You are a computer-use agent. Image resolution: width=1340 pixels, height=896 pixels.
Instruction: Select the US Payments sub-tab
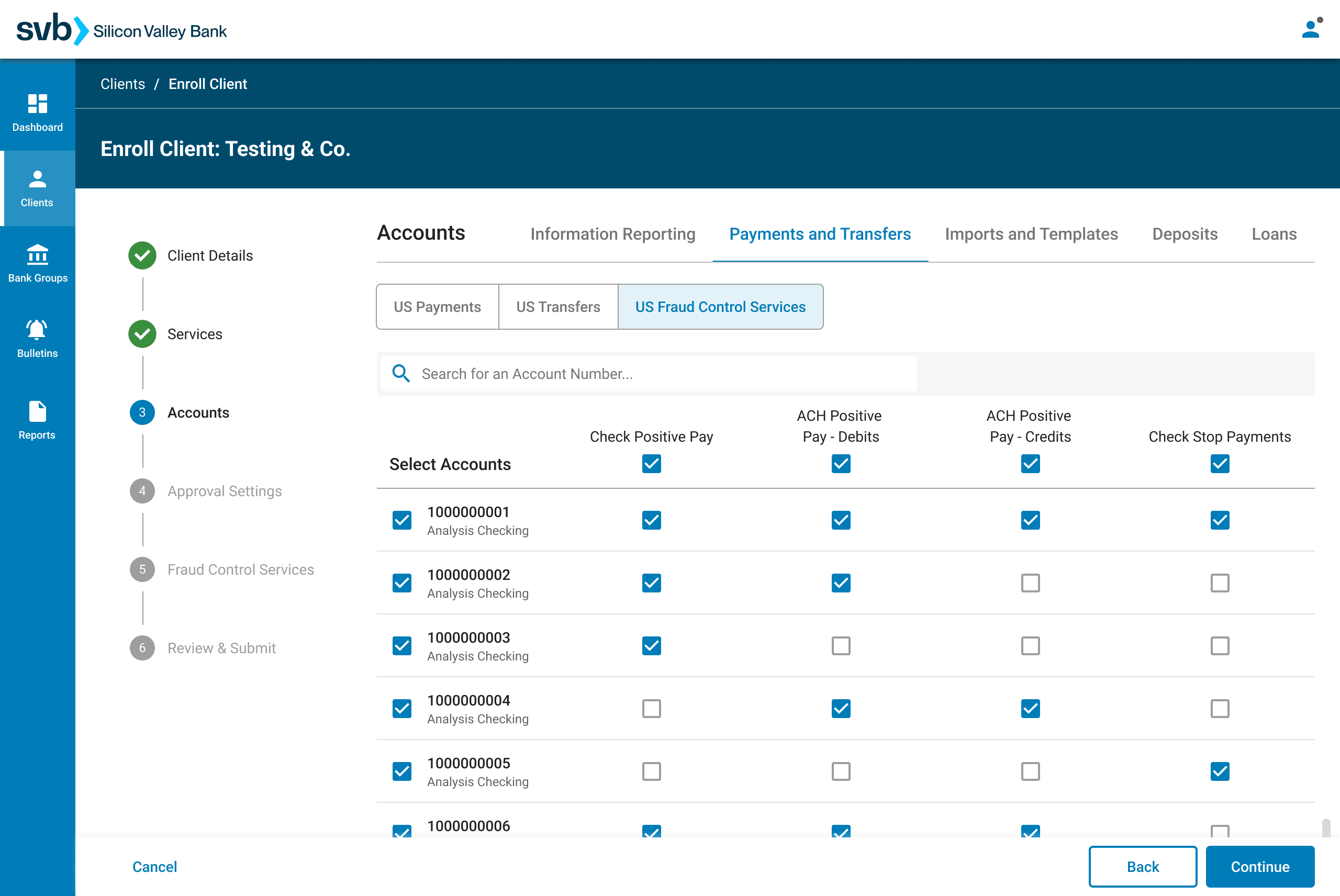(x=437, y=307)
